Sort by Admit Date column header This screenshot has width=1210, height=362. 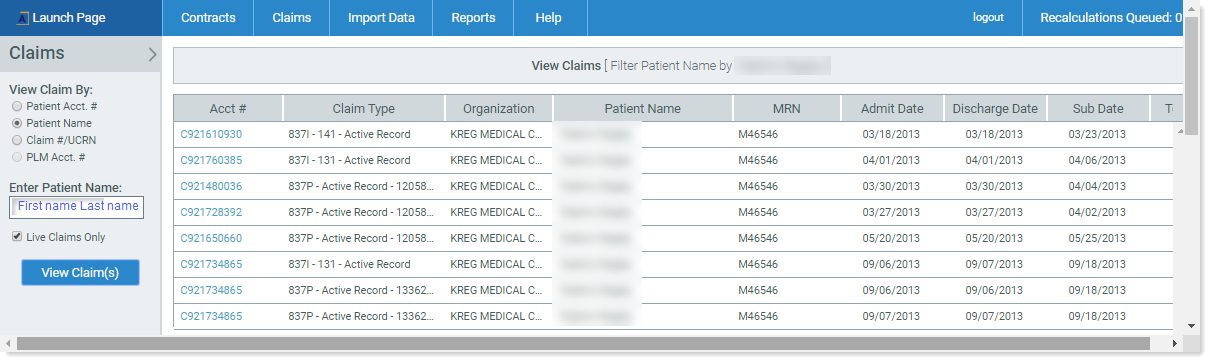891,108
